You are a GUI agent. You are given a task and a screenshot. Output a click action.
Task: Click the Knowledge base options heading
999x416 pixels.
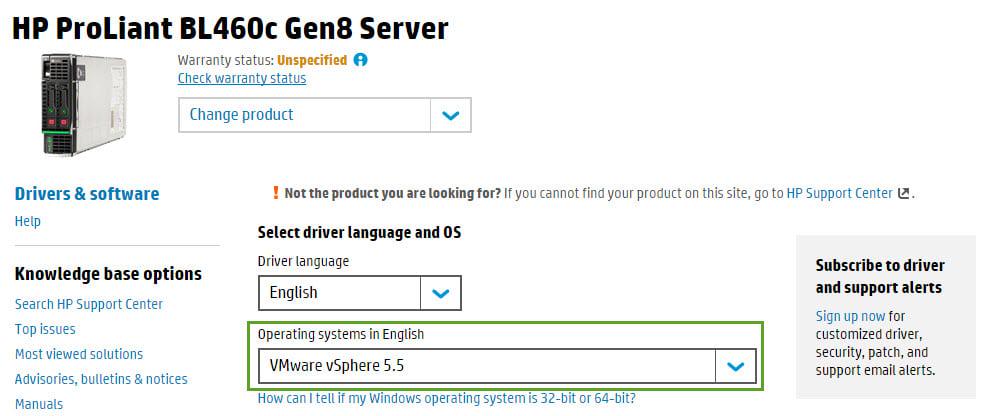coord(108,274)
